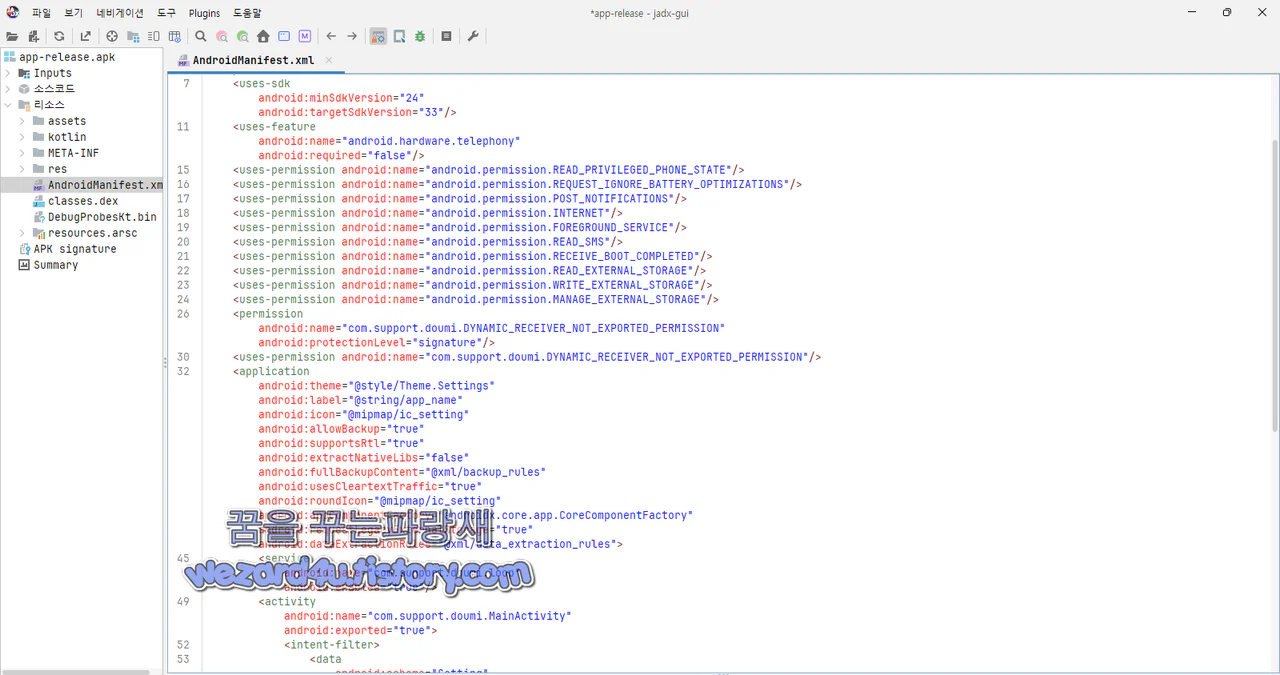Open the 네비게이션 menu
1280x675 pixels.
120,13
